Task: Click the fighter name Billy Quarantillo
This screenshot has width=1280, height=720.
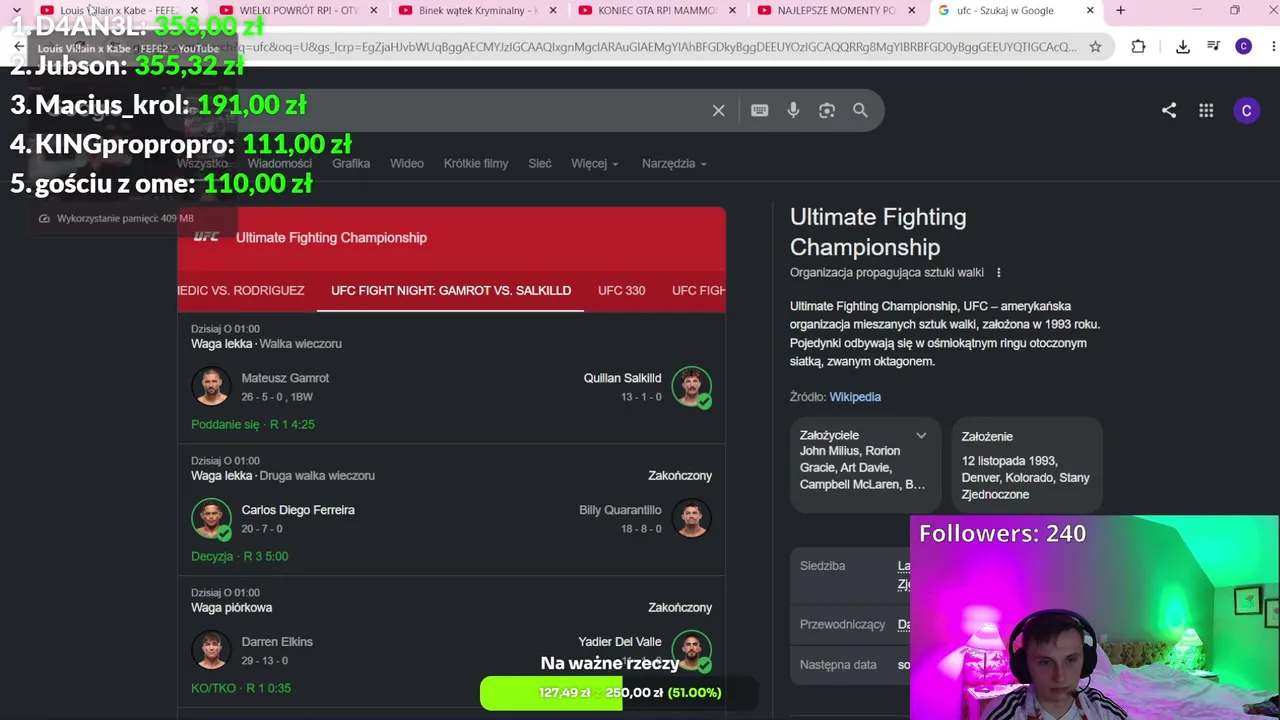Action: tap(620, 510)
